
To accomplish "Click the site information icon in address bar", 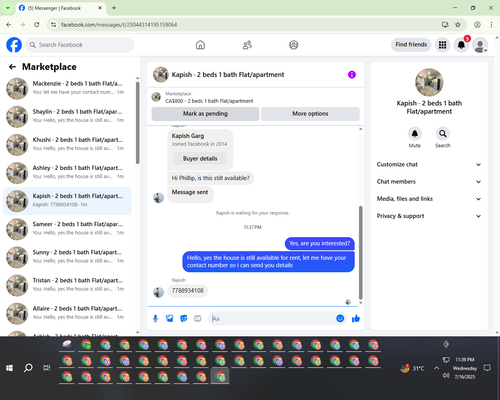I will click(x=53, y=25).
